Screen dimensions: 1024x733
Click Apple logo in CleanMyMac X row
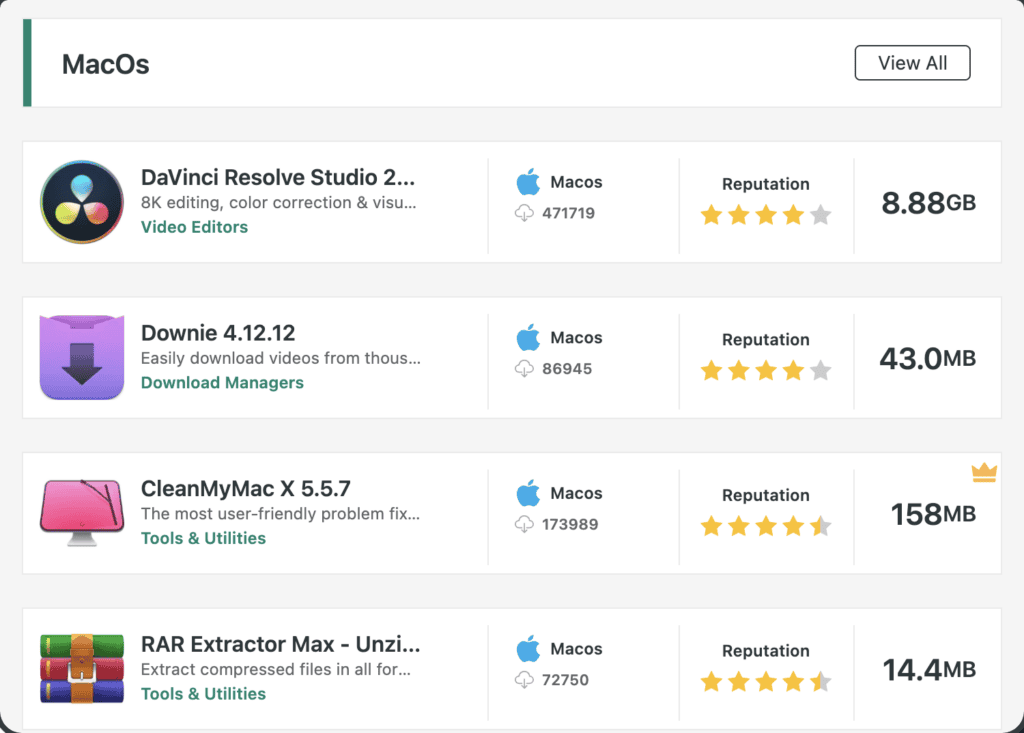click(528, 492)
